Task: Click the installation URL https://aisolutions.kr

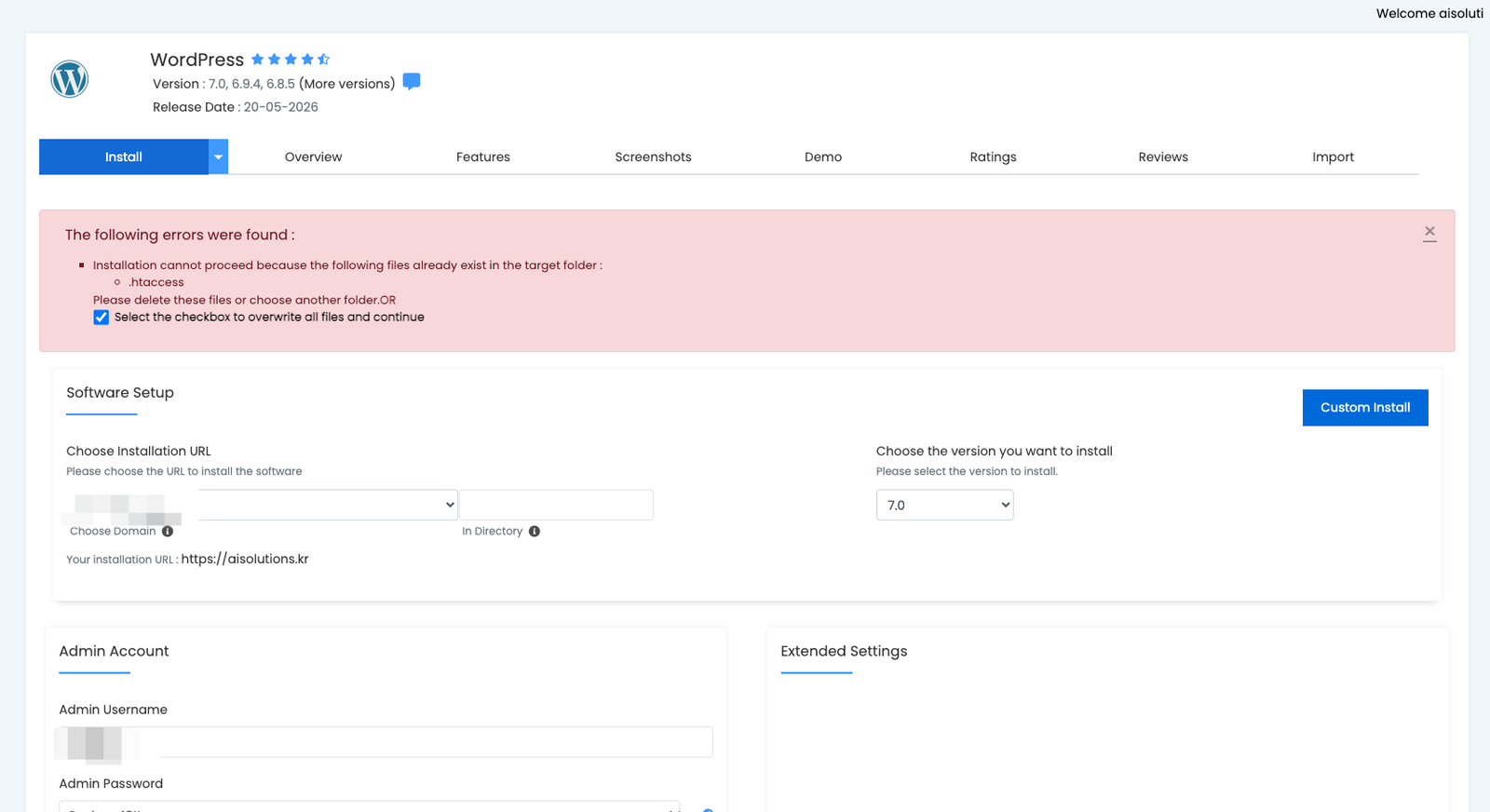Action: [245, 559]
